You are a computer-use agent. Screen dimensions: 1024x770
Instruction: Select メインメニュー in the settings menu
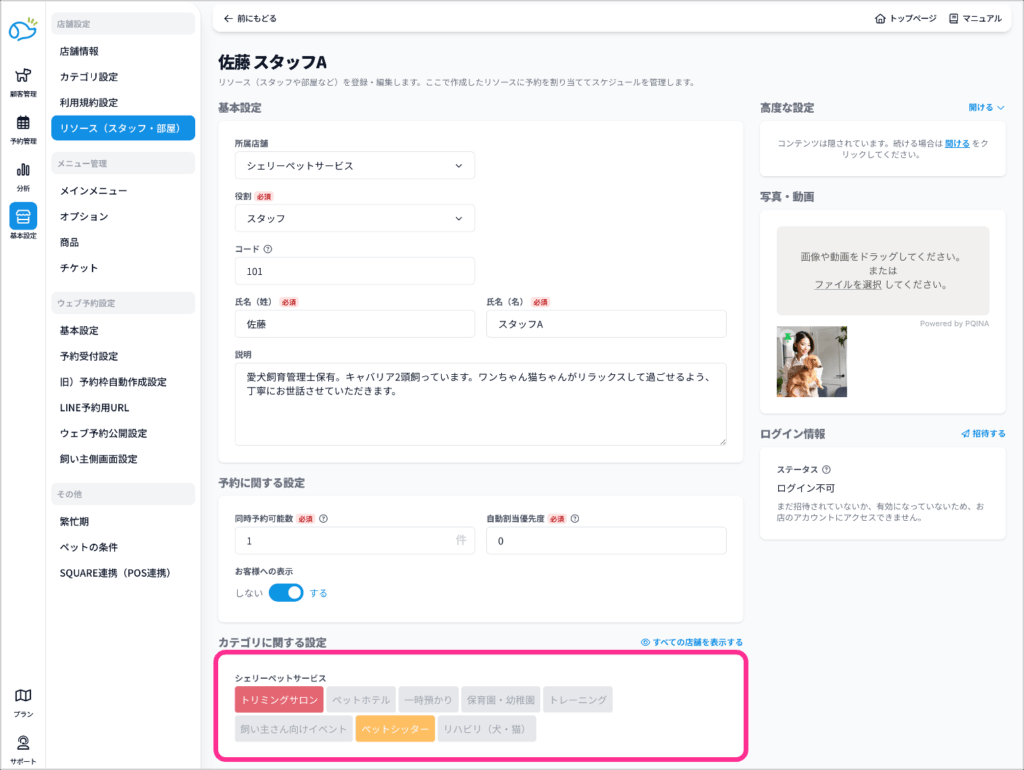point(93,190)
